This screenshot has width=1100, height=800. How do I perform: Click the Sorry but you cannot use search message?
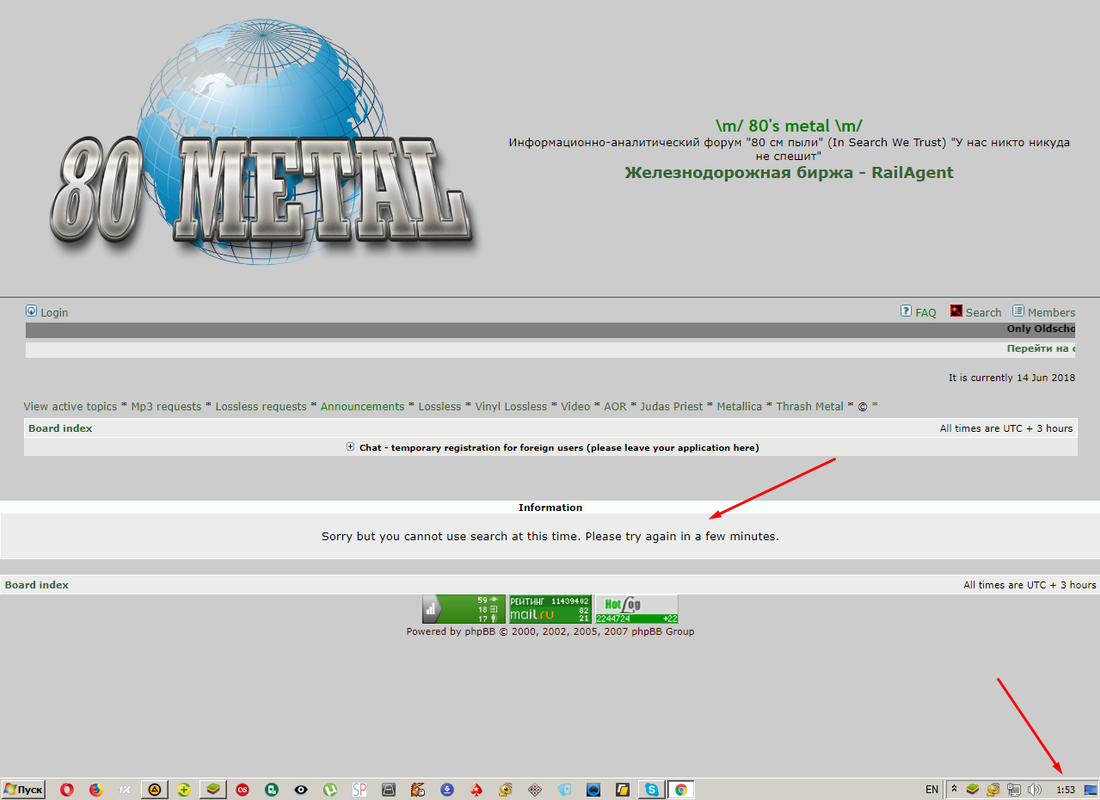coord(550,536)
